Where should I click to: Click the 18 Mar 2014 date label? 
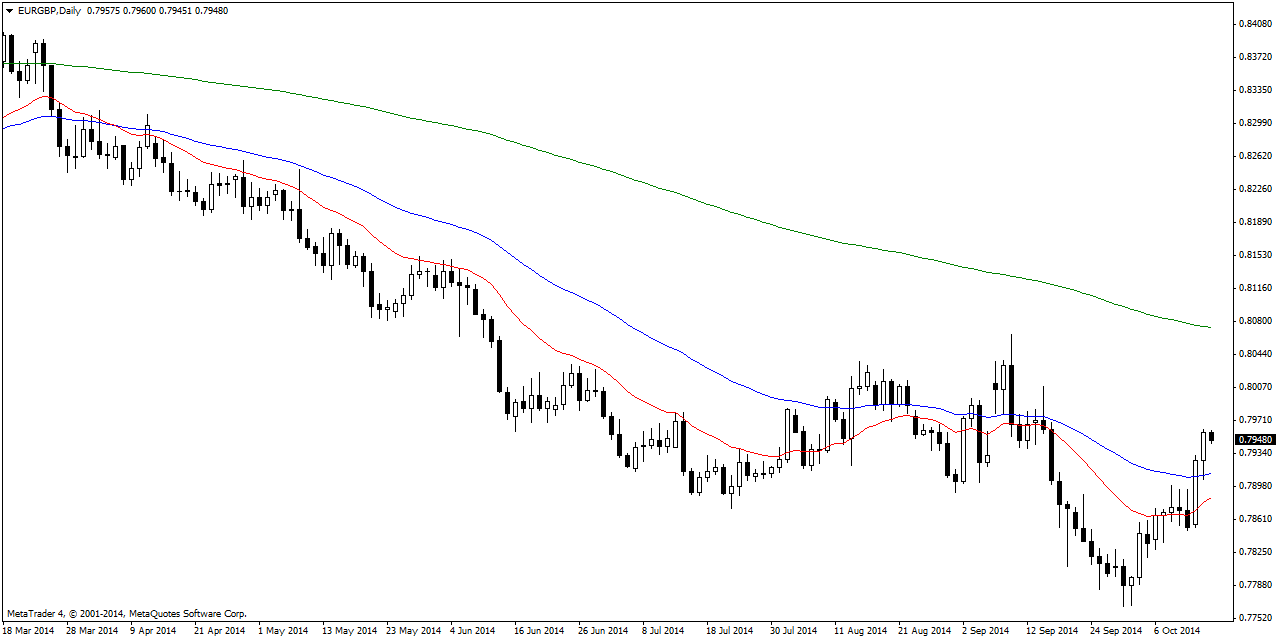click(30, 631)
